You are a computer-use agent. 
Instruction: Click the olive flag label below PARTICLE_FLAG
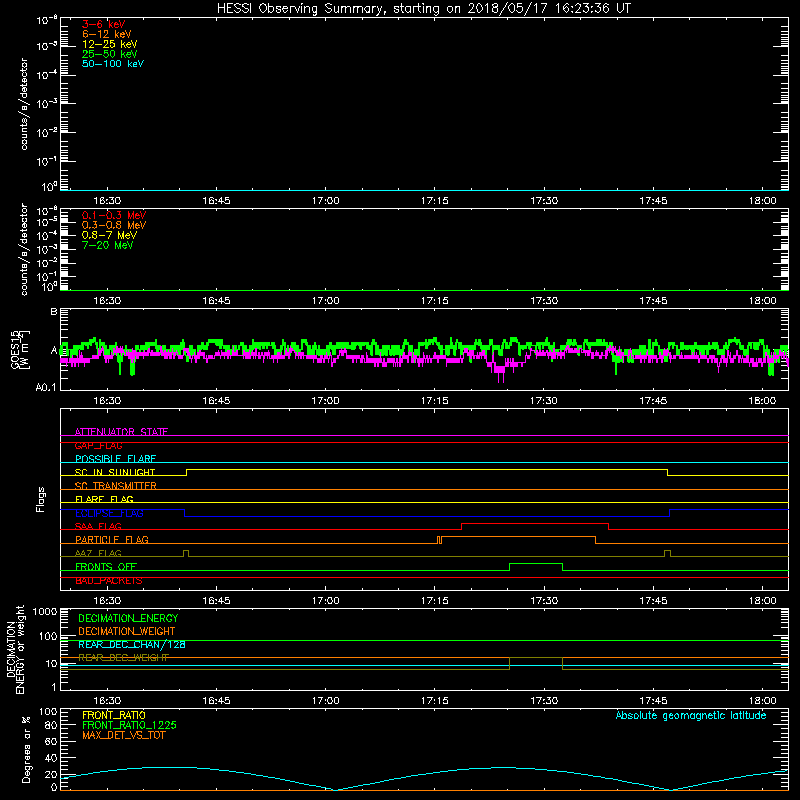tap(98, 553)
